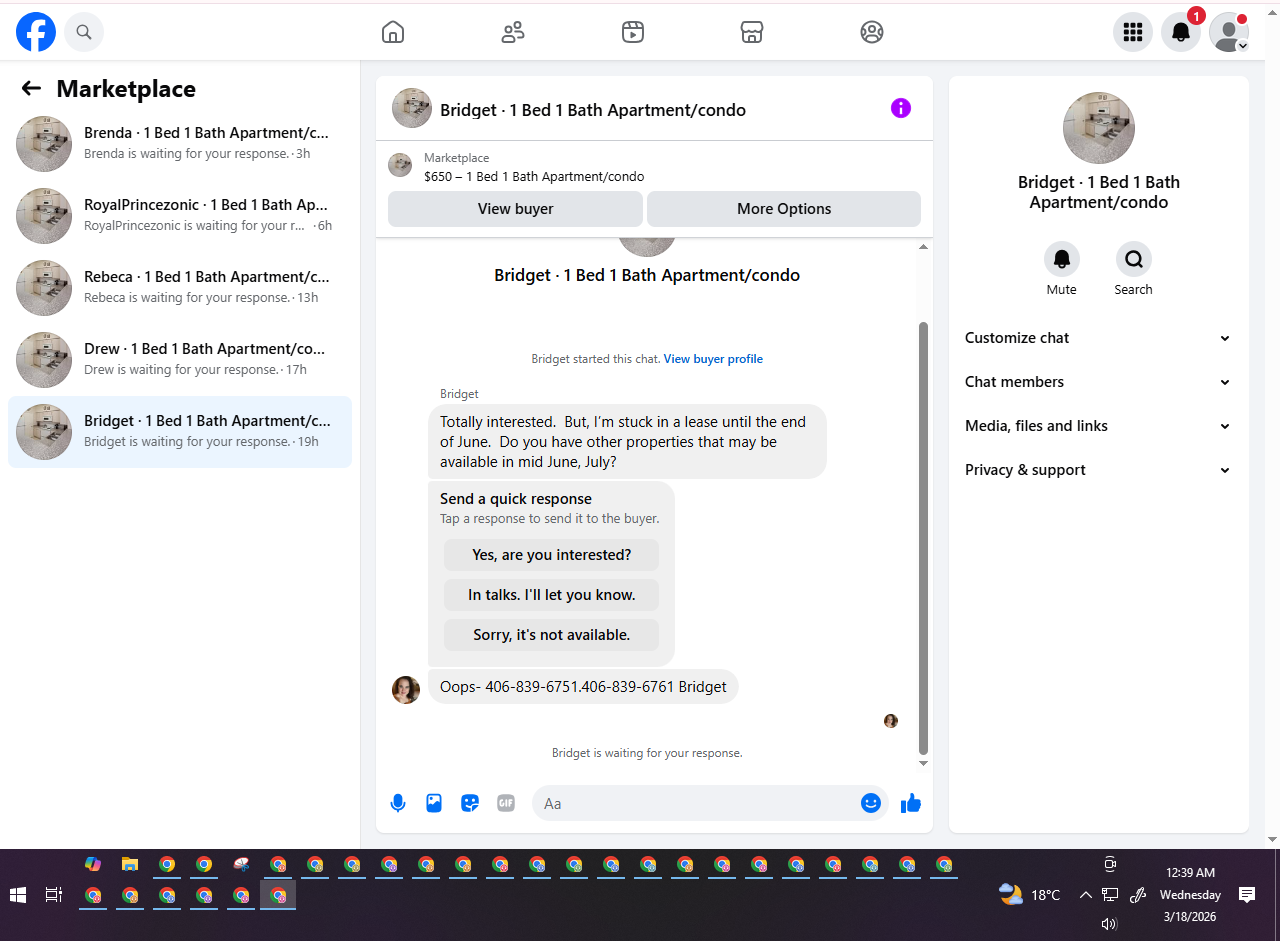The width and height of the screenshot is (1280, 941).
Task: Click the purple conversation info icon
Action: [x=901, y=108]
